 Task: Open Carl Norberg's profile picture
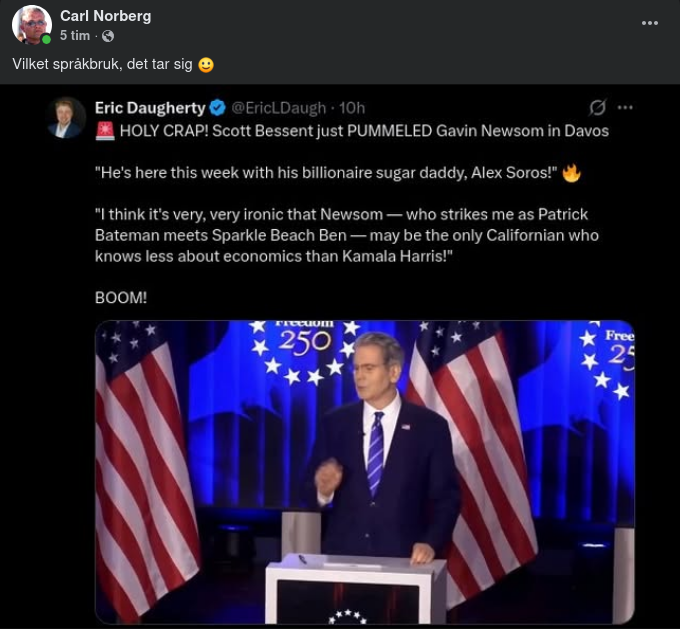tap(31, 24)
